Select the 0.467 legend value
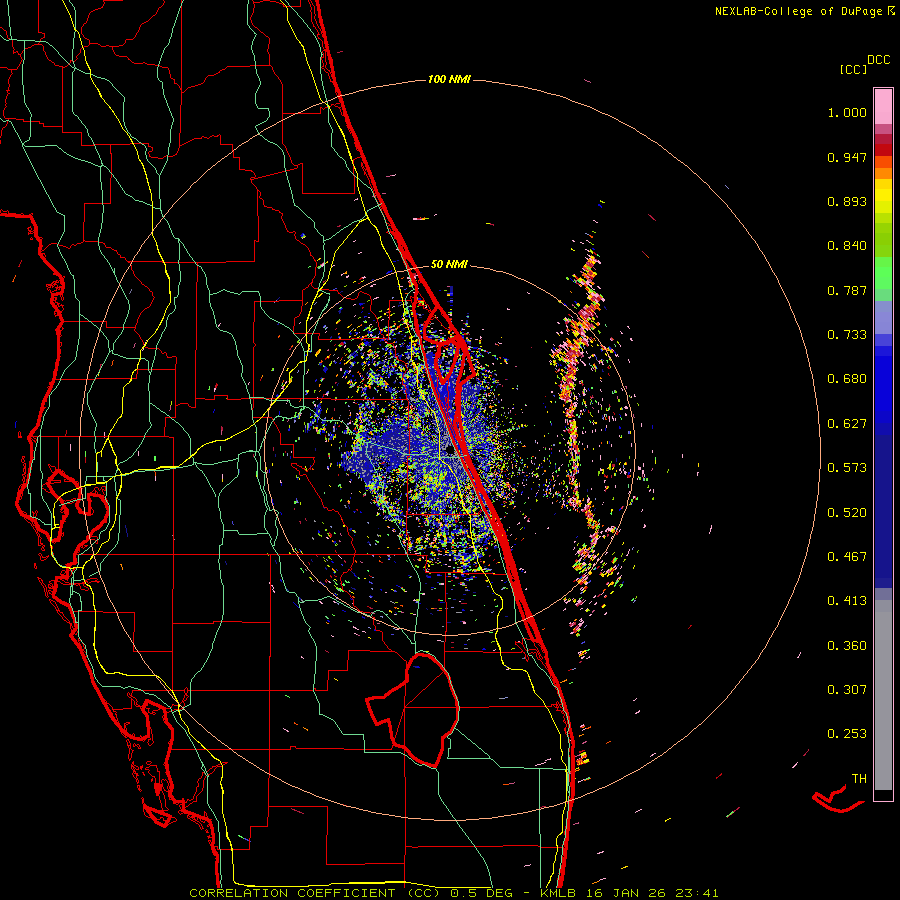The image size is (900, 900). tap(847, 557)
